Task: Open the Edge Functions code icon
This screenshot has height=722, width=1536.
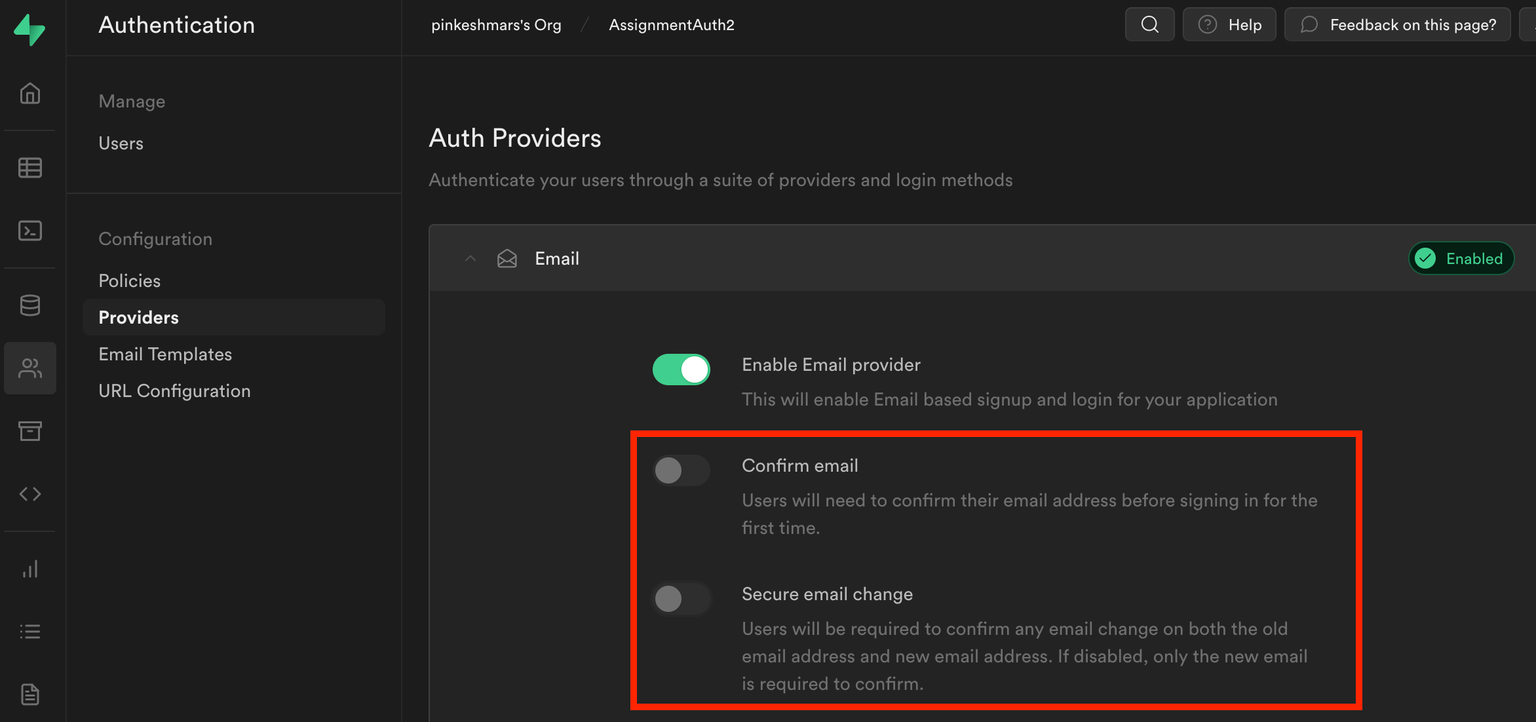Action: (30, 494)
